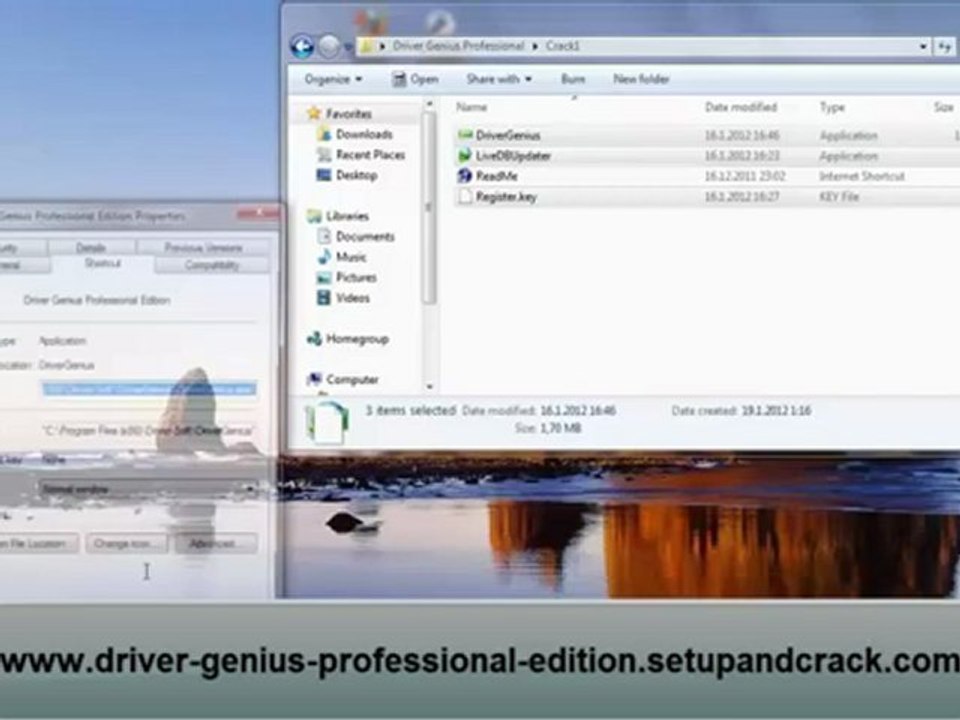Image resolution: width=960 pixels, height=720 pixels.
Task: Click the Register.key file icon
Action: (x=465, y=197)
